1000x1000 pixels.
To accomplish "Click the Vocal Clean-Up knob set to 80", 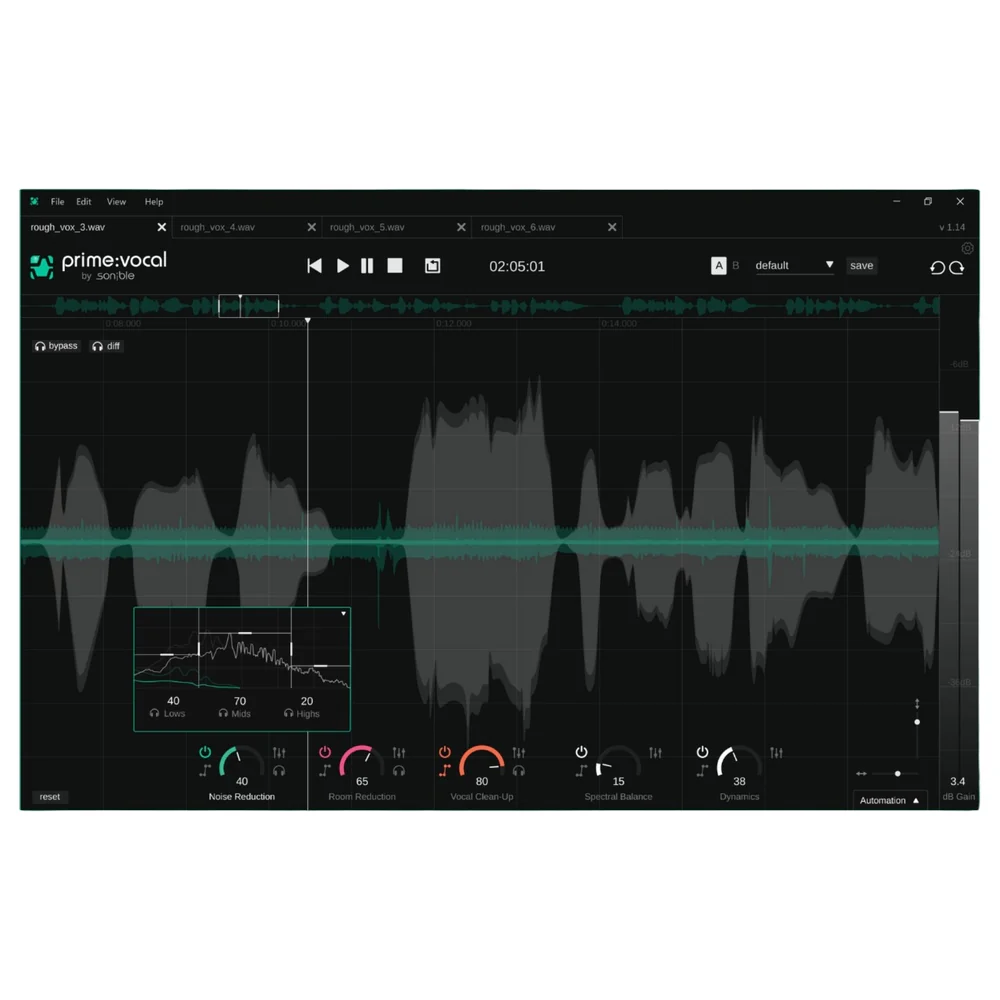I will tap(482, 762).
